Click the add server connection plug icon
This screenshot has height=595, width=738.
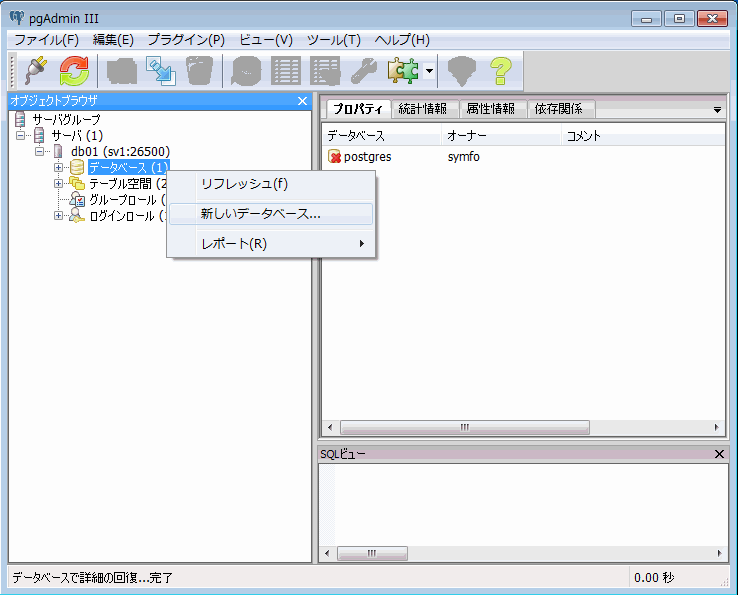pyautogui.click(x=36, y=71)
